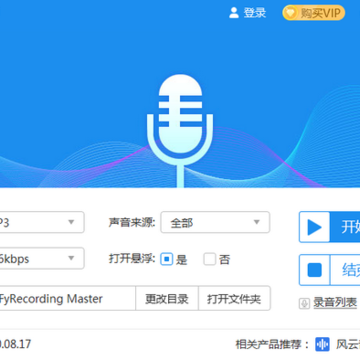
Task: Select 否 for 打开悬浮
Action: coord(210,259)
